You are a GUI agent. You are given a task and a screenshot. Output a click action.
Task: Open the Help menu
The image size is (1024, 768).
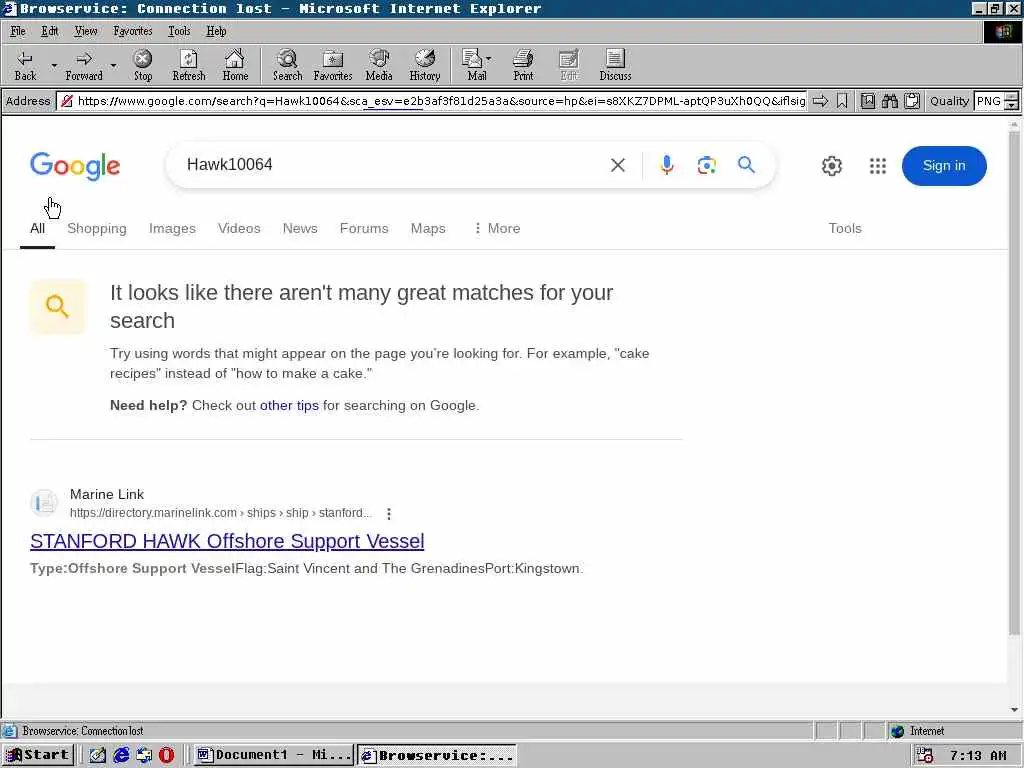[216, 31]
